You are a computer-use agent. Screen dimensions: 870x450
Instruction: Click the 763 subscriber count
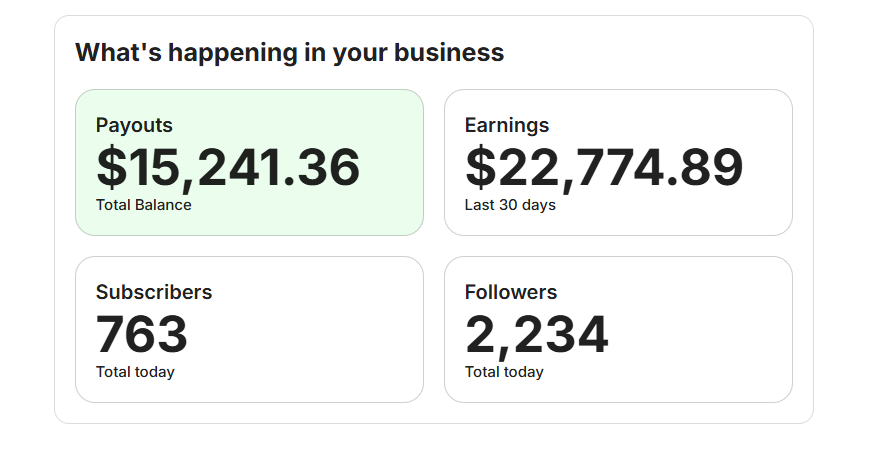142,334
